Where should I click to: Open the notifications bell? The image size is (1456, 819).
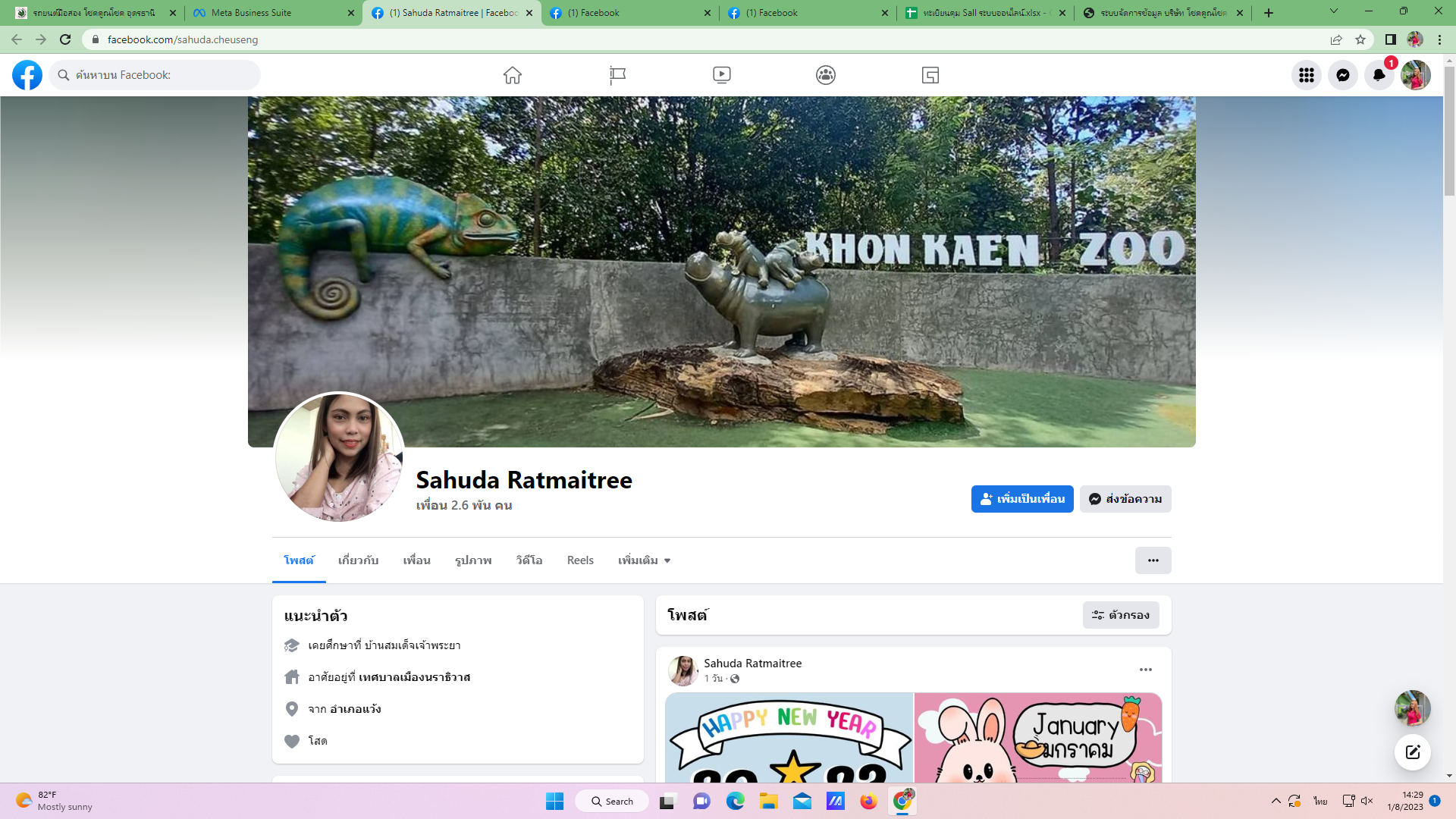tap(1379, 75)
